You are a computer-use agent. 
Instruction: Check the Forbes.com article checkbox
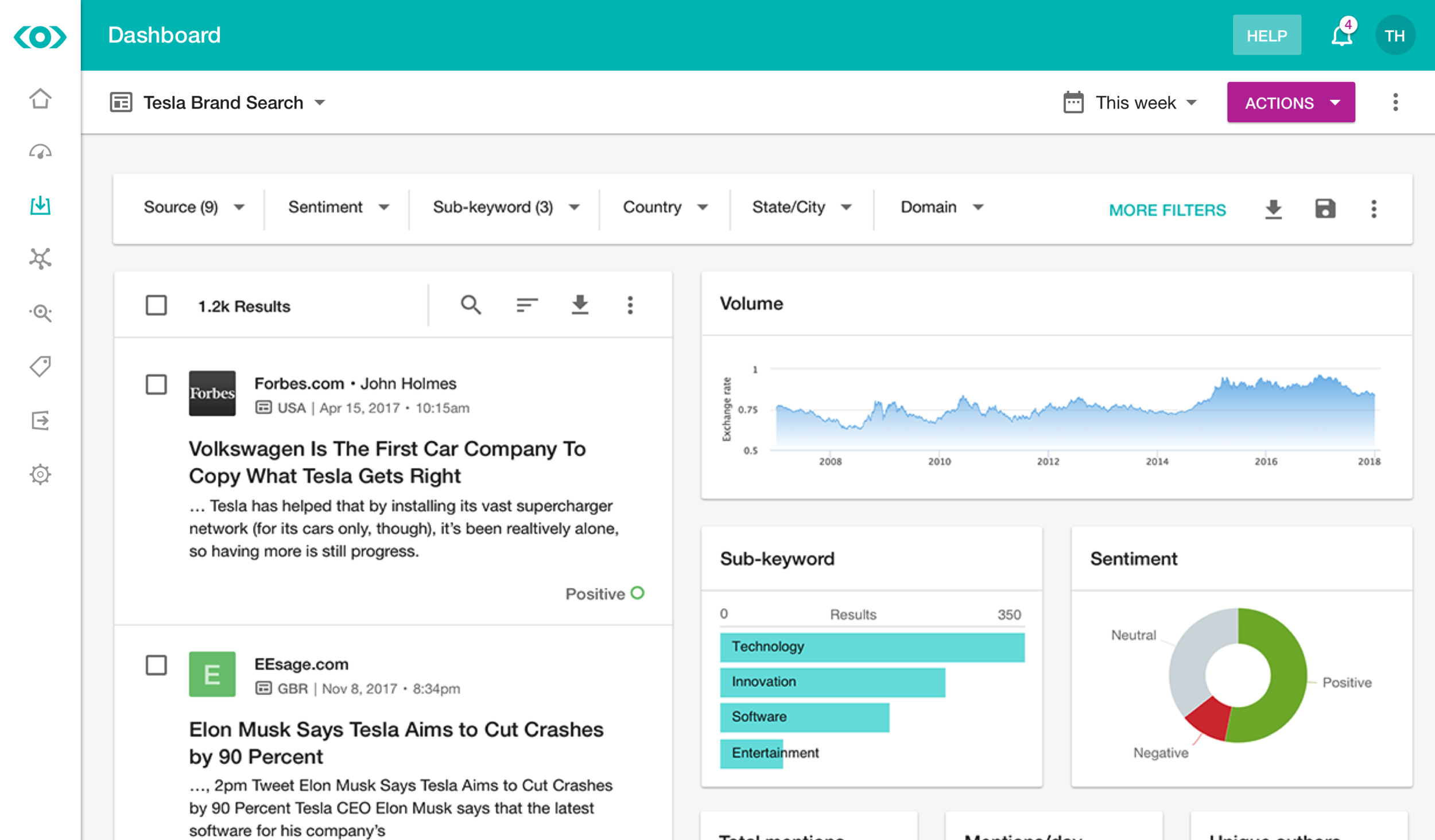point(156,384)
